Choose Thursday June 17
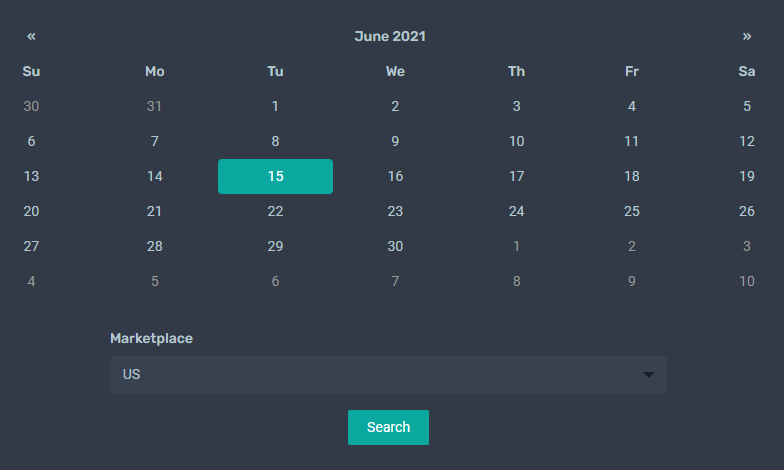Image resolution: width=784 pixels, height=470 pixels. pos(516,176)
